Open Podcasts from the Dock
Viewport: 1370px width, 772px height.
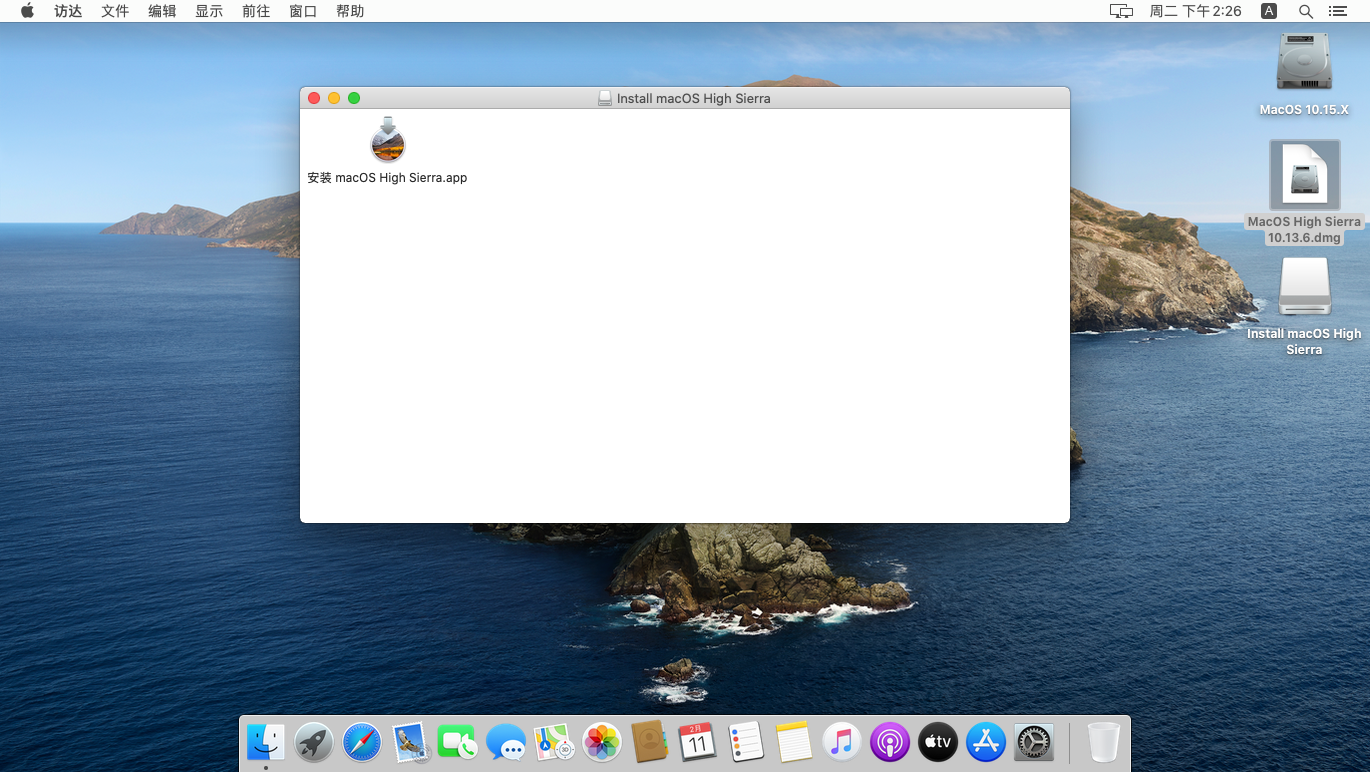tap(889, 742)
